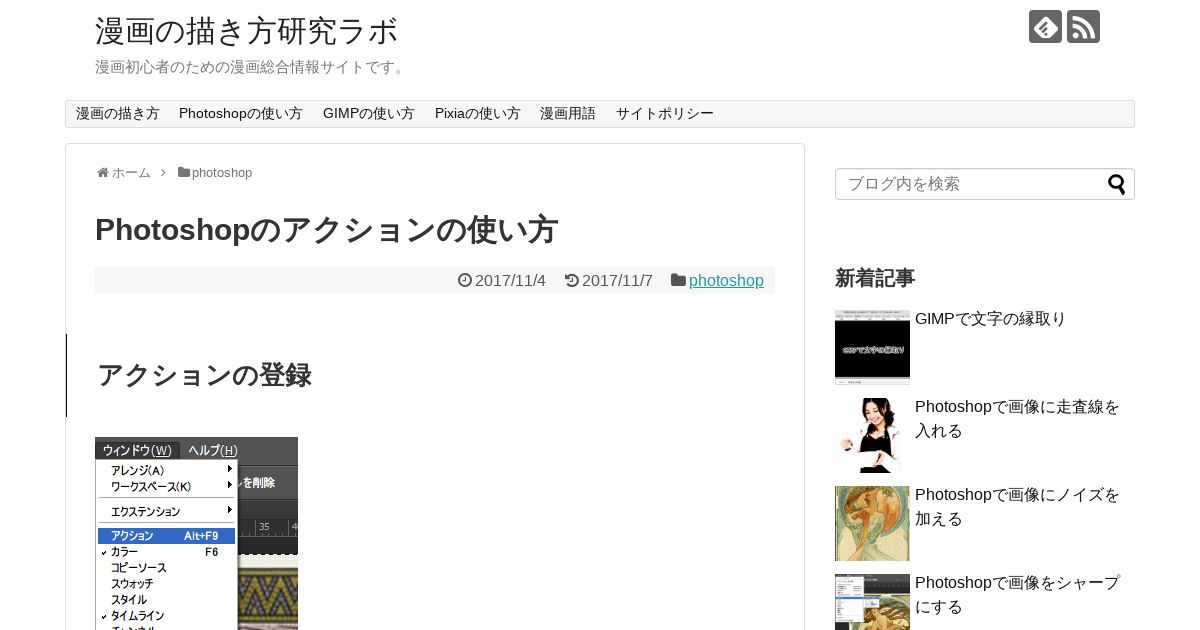The image size is (1200, 630).
Task: Open article Photoshopで画像をシャープにする
Action: click(x=1017, y=595)
